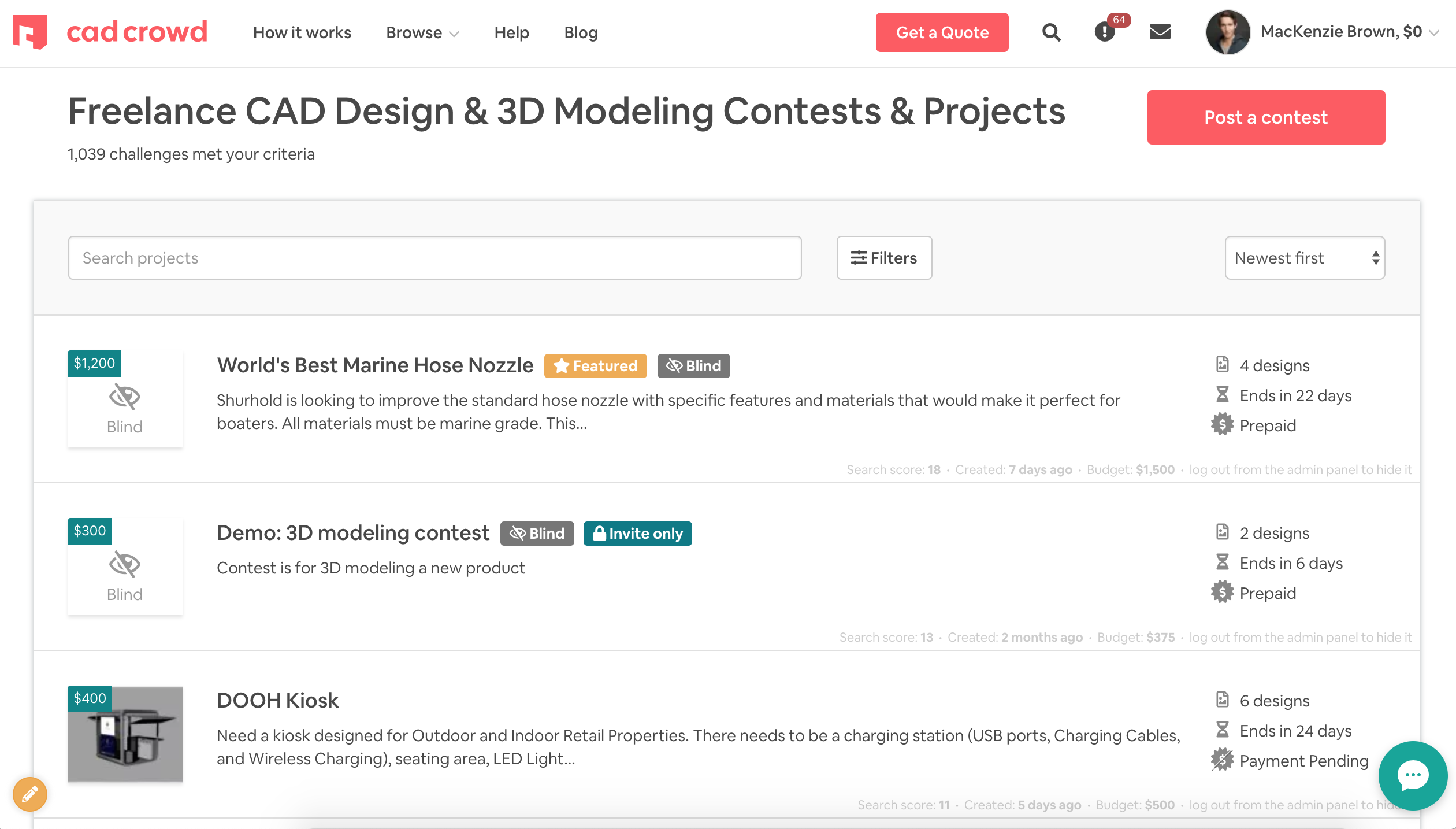1456x829 pixels.
Task: Open the chat bubble in the corner
Action: 1413,776
